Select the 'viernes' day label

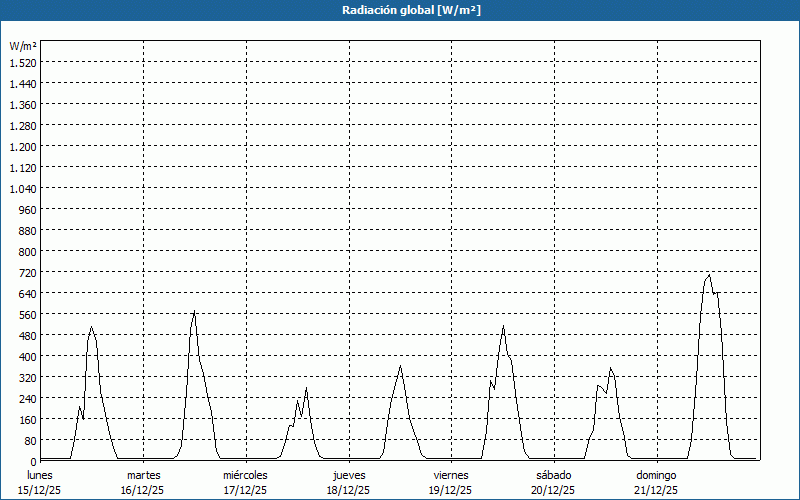point(451,475)
